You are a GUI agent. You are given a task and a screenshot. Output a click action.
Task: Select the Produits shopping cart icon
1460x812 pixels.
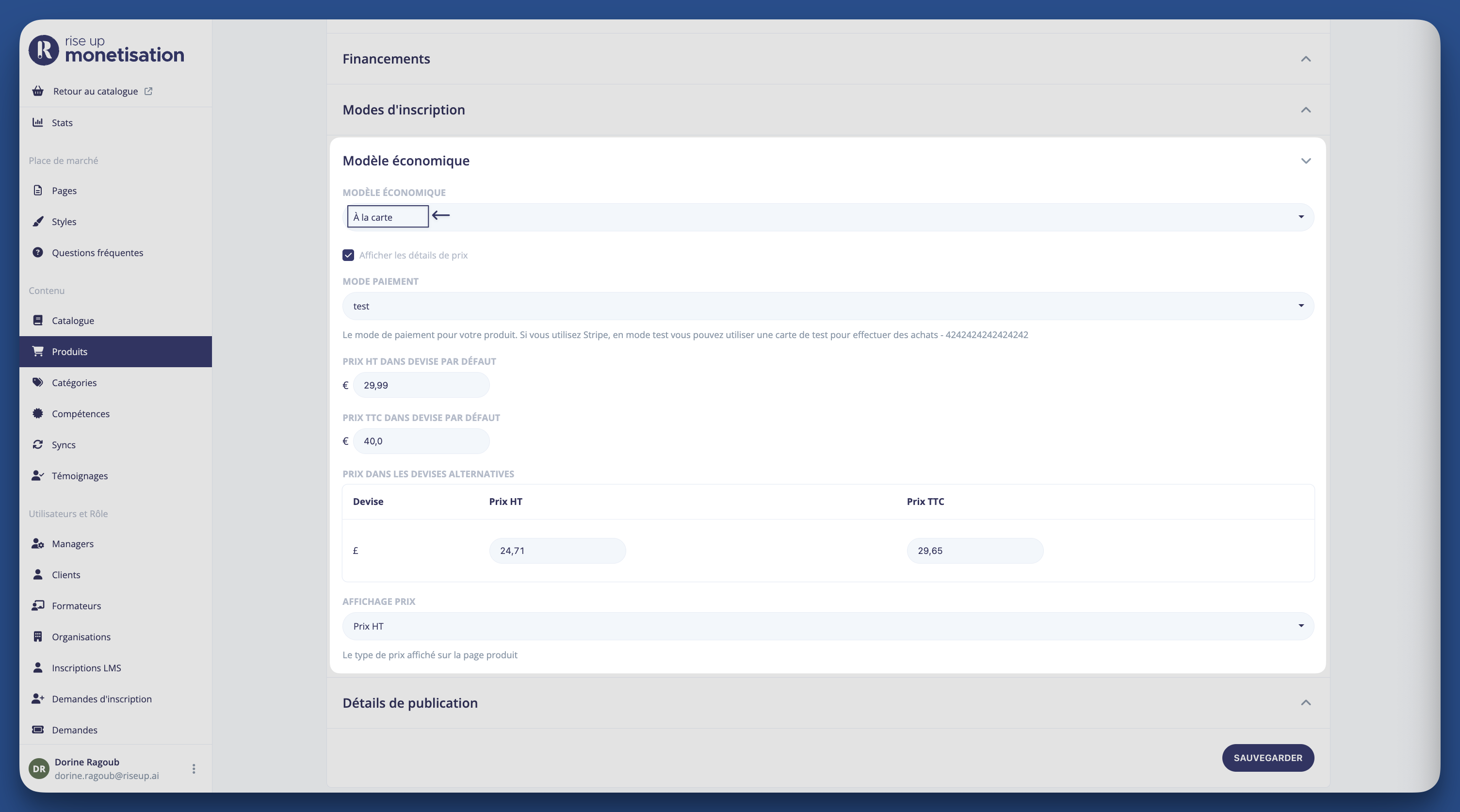coord(37,351)
